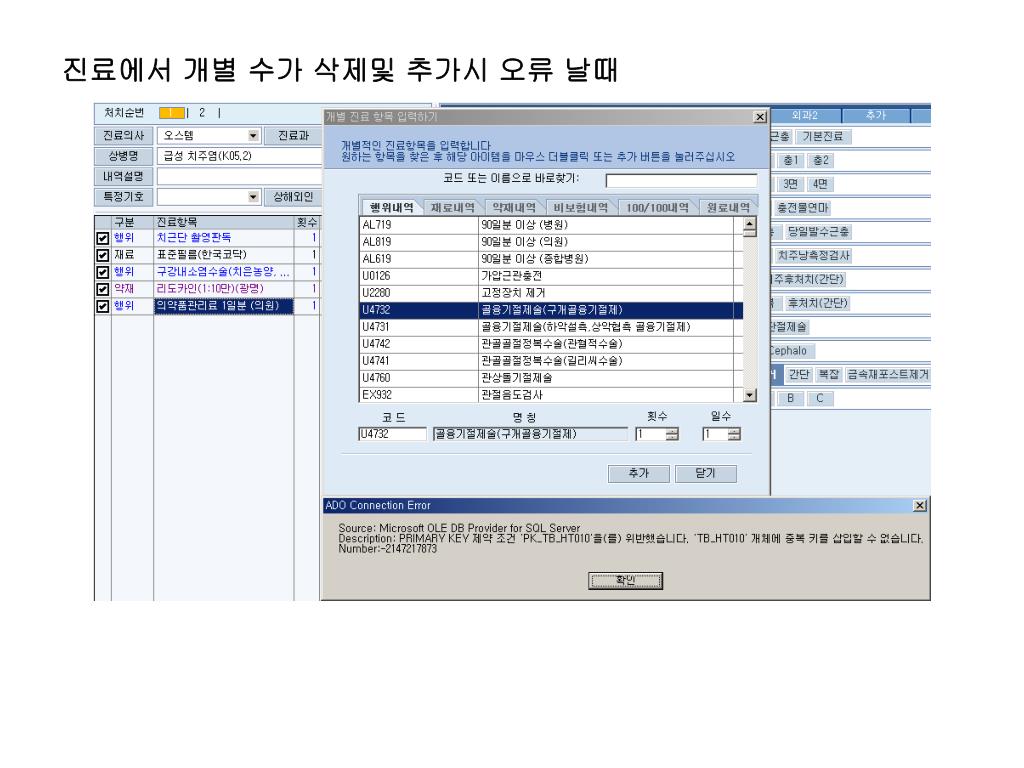Click the 닫기 button in dialog

705,473
